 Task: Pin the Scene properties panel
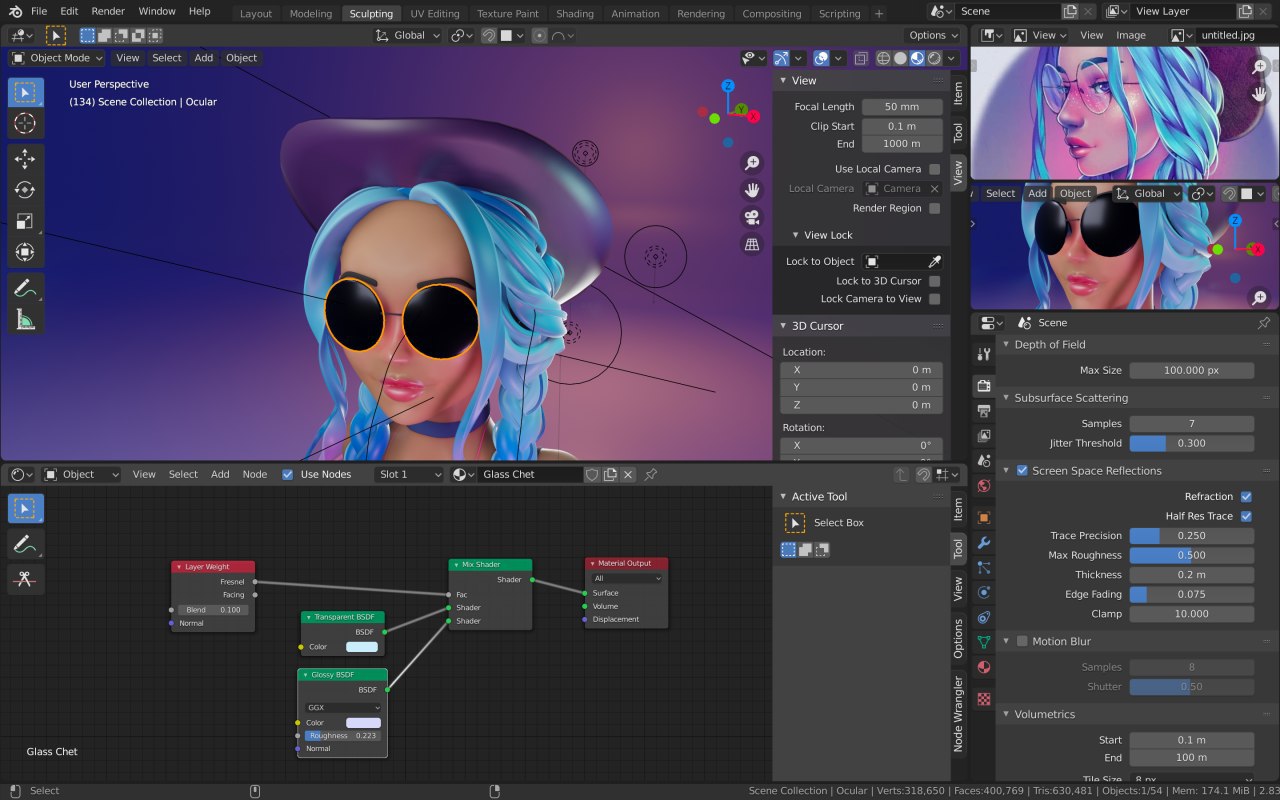click(1264, 323)
